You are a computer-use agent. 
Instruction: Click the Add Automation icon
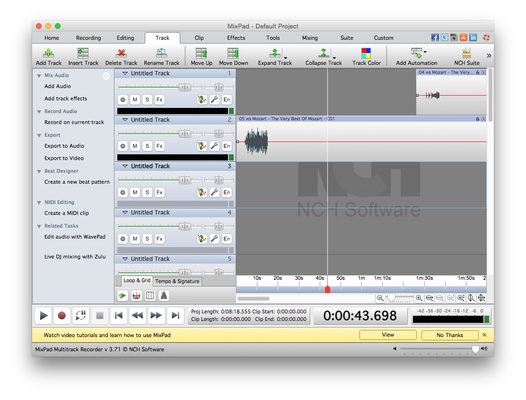(416, 56)
